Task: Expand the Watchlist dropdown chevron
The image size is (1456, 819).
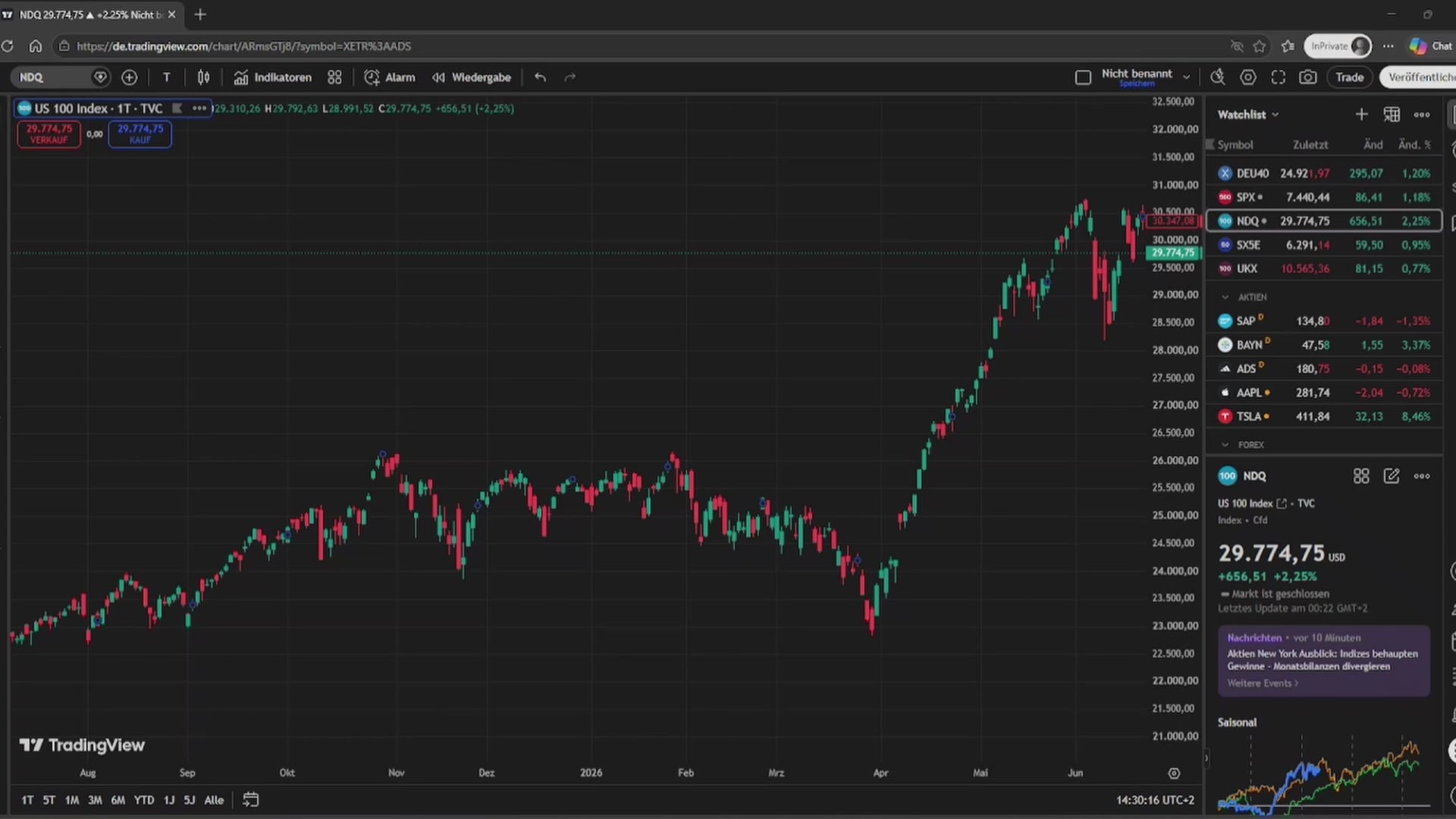Action: [x=1276, y=115]
